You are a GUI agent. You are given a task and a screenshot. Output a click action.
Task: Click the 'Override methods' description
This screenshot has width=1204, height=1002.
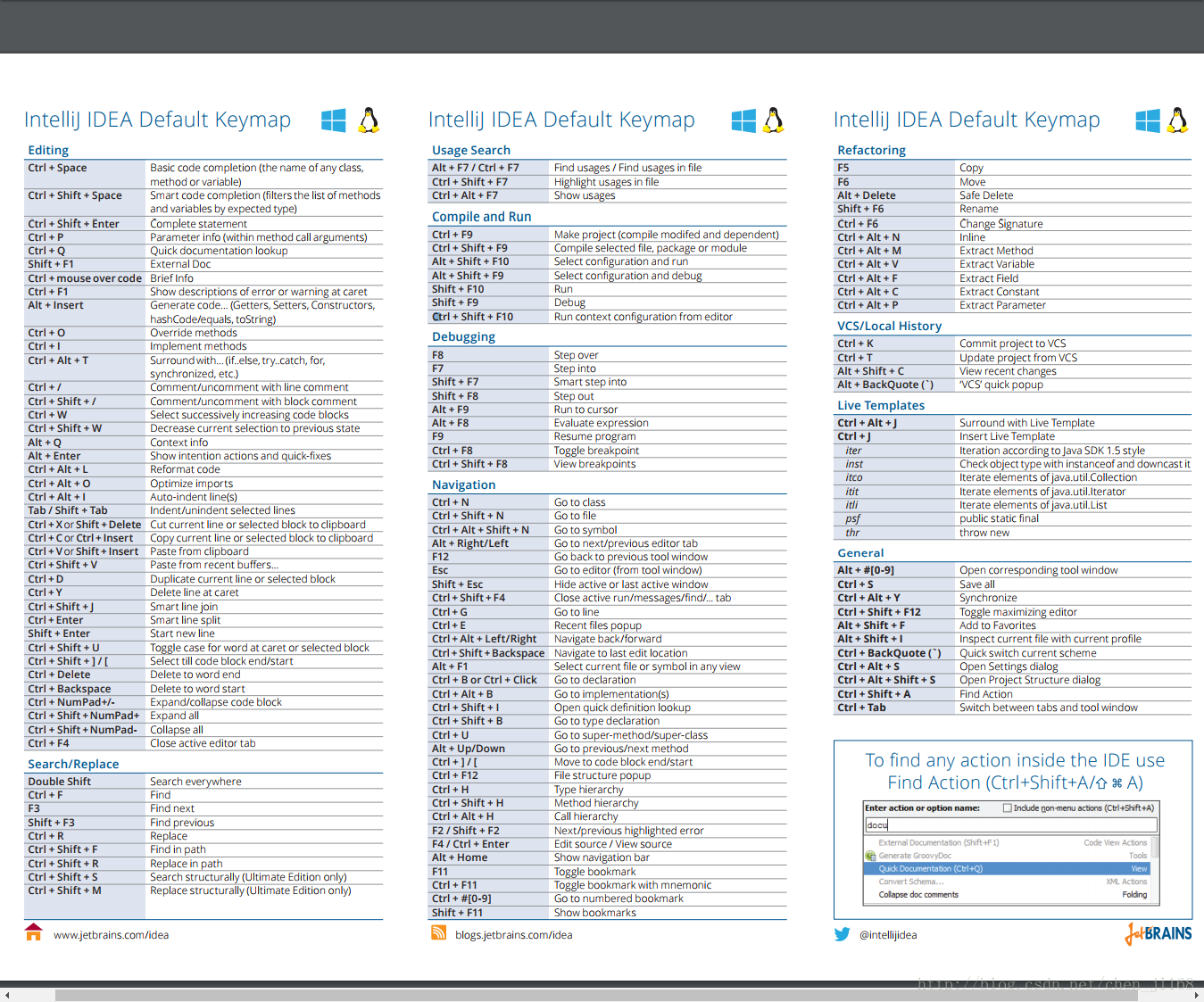point(194,333)
